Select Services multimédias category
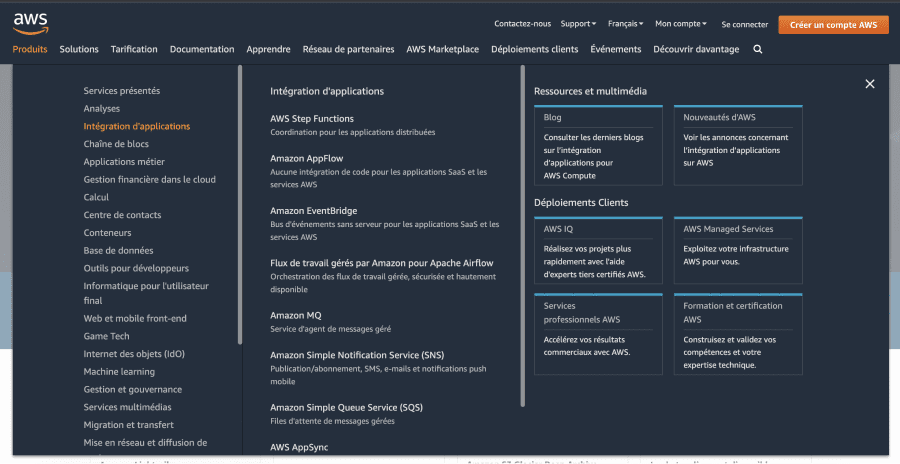Viewport: 900px width, 464px height. (x=127, y=408)
